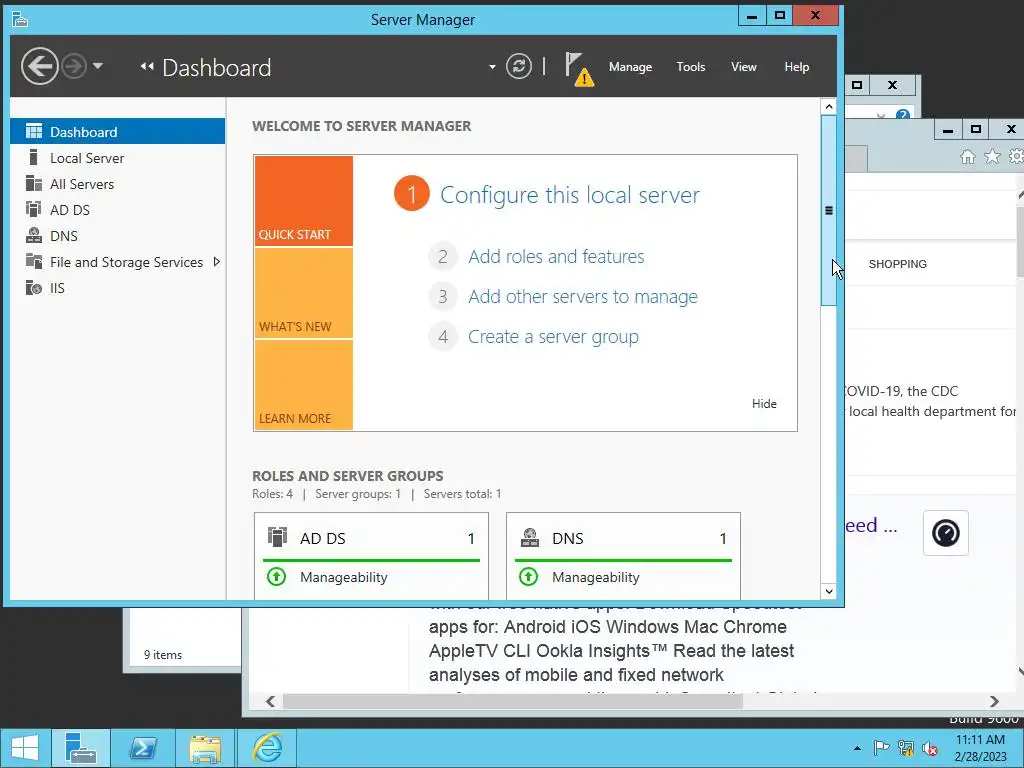The width and height of the screenshot is (1024, 768).
Task: Open the Manage menu
Action: pos(630,67)
